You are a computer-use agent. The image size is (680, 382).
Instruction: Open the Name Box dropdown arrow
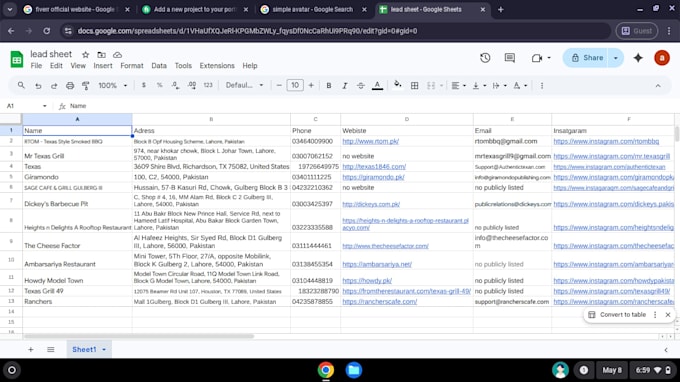45,106
